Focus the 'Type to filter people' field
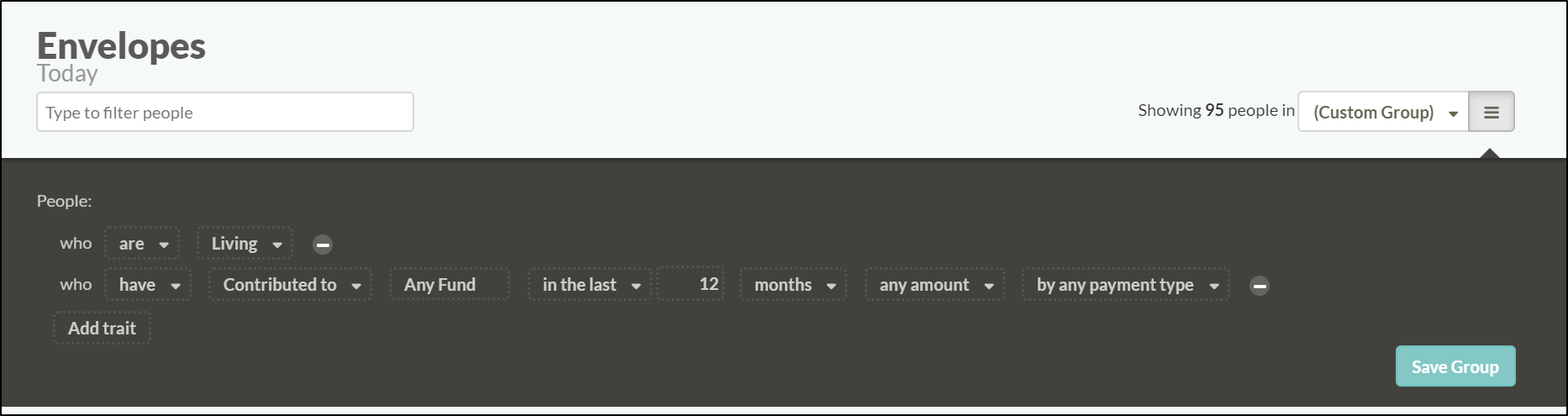Screen dimensions: 1568x416 click(x=225, y=112)
